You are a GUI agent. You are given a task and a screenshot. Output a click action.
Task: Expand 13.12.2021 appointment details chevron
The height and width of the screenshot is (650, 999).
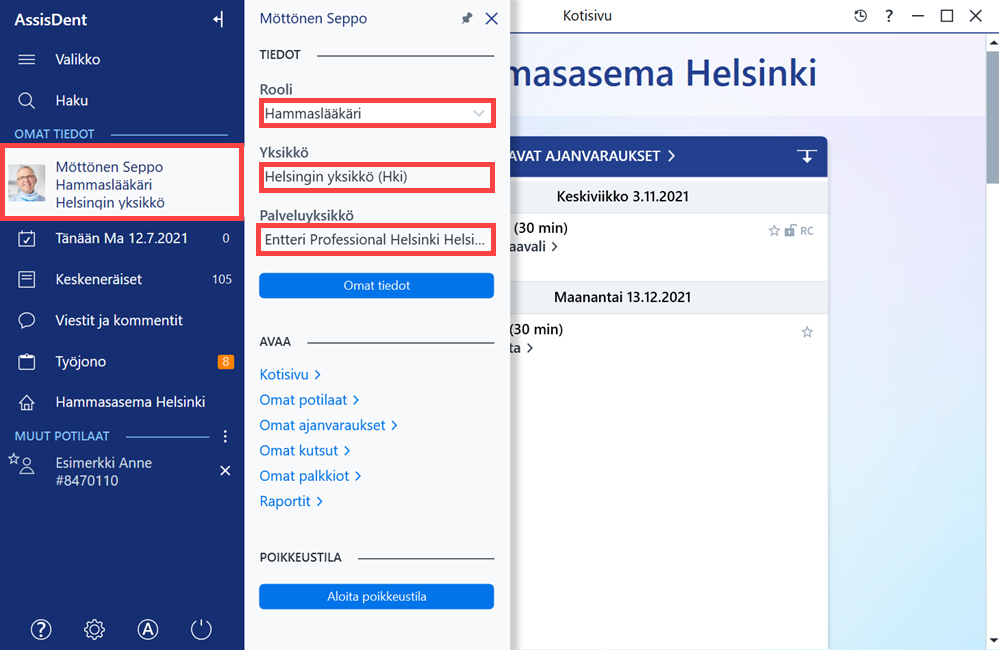coord(529,348)
